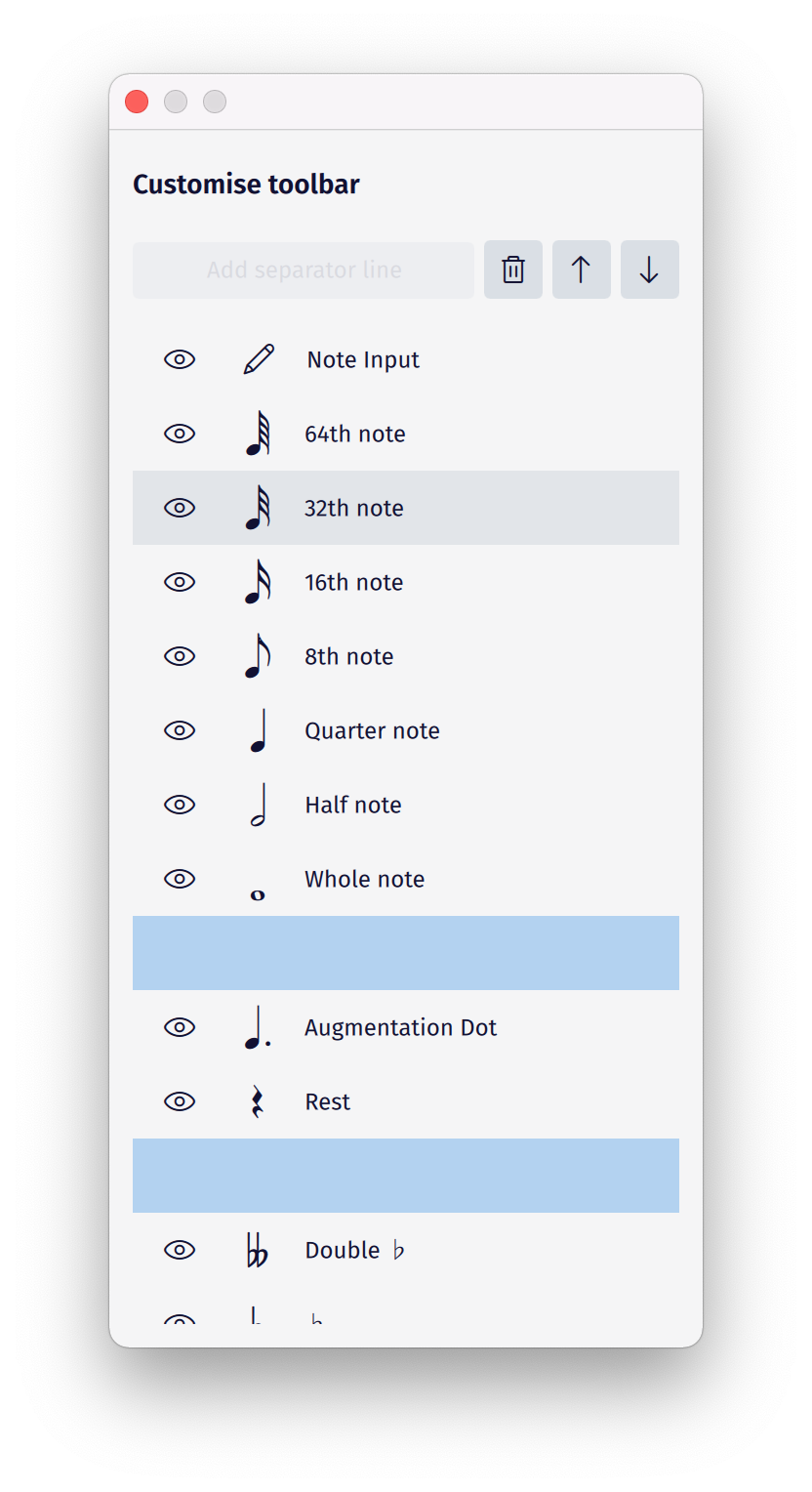Click the Augmentation Dot icon
This screenshot has height=1492, width=812.
click(x=258, y=1026)
